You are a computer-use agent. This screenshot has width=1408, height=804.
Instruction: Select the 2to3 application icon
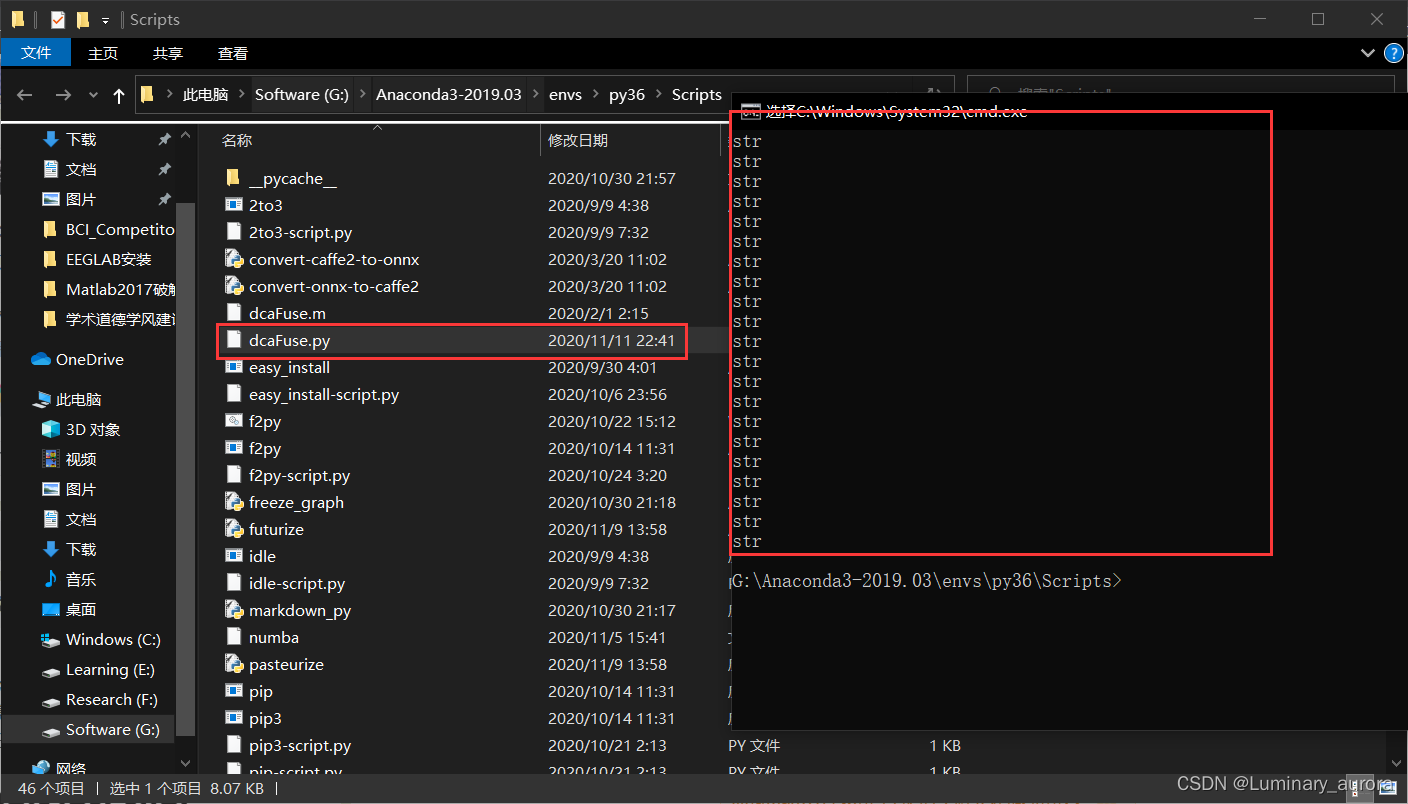[x=233, y=206]
